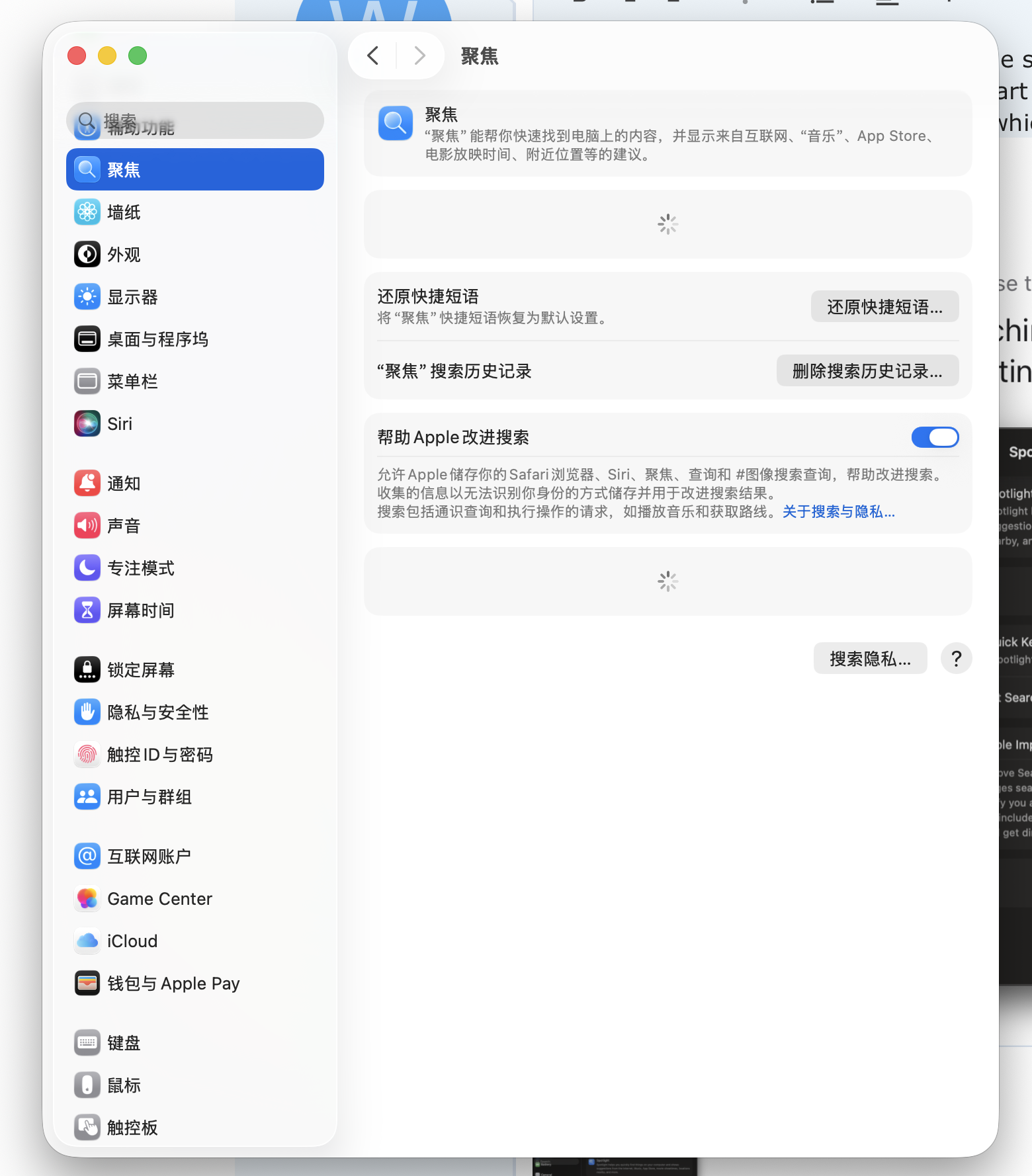Go back with the left chevron
This screenshot has height=1176, width=1032.
373,56
